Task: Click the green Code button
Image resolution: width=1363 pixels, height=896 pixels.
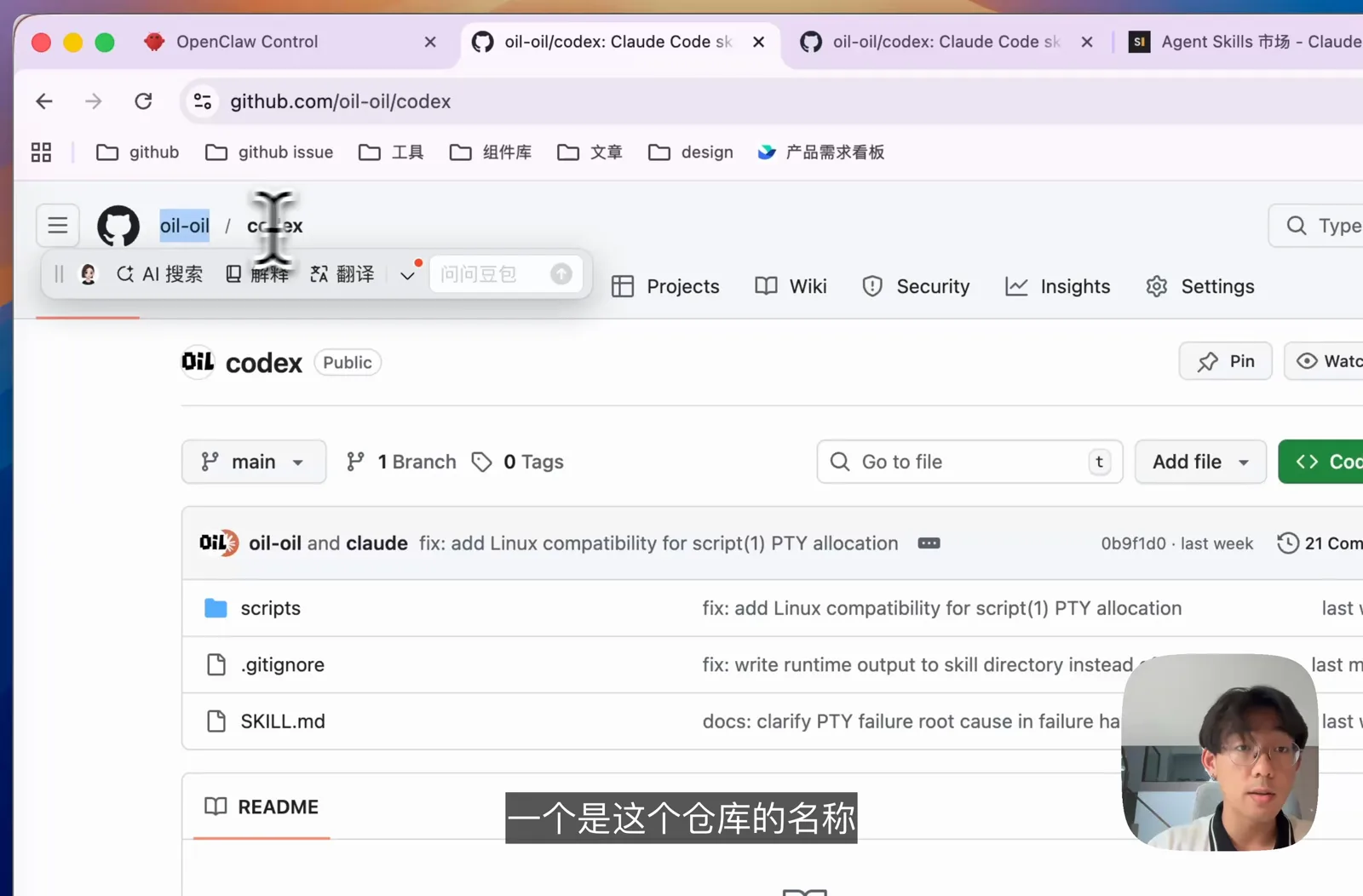Action: coord(1321,462)
